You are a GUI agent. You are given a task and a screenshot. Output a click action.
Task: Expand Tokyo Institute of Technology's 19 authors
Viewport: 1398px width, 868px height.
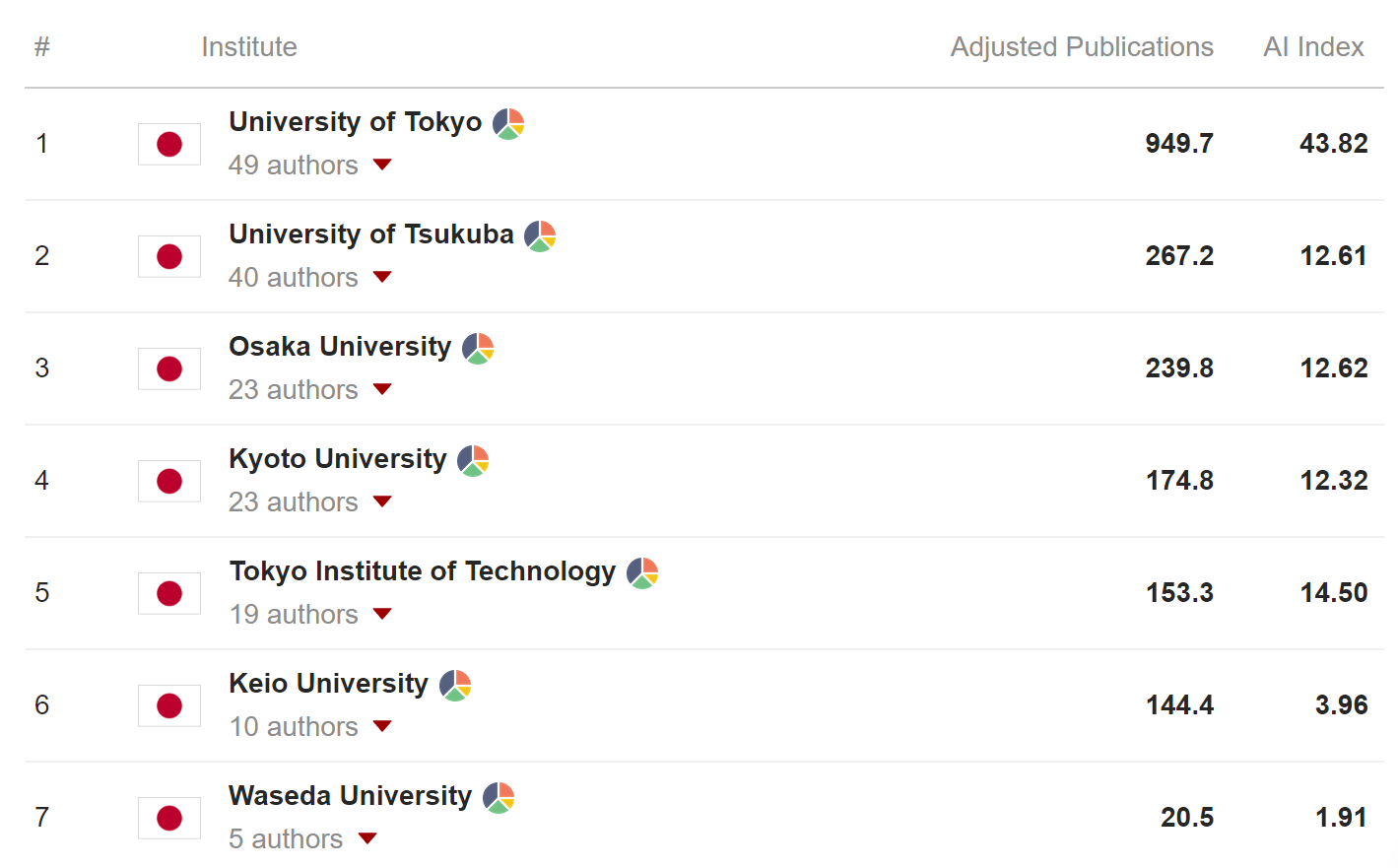click(382, 614)
